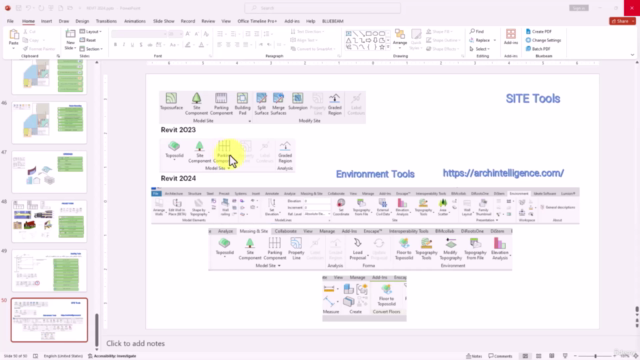Viewport: 640px width, 360px height.
Task: Click Batch PDF in Bluebeam group
Action: click(538, 49)
